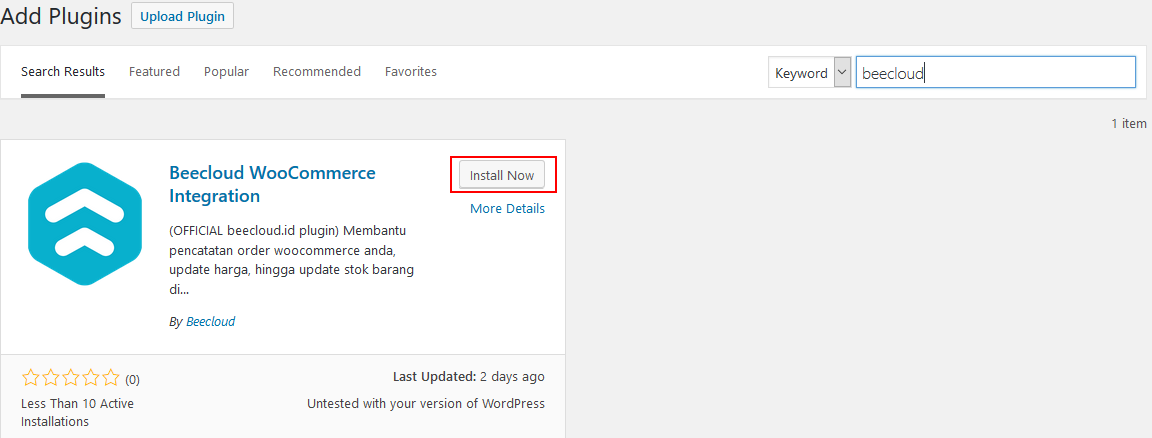This screenshot has height=438, width=1152.
Task: Focus the plugin search field containing beecloud
Action: coord(996,73)
